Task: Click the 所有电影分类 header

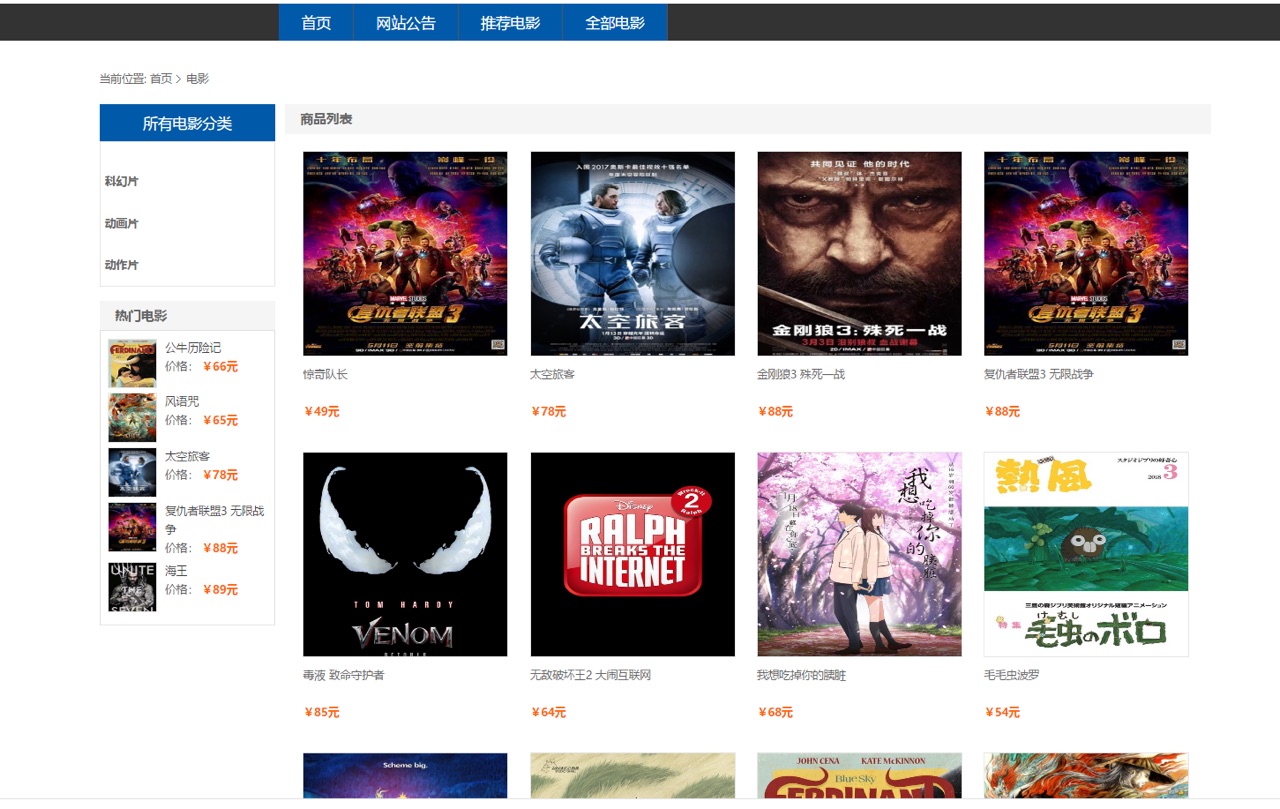Action: [x=187, y=123]
